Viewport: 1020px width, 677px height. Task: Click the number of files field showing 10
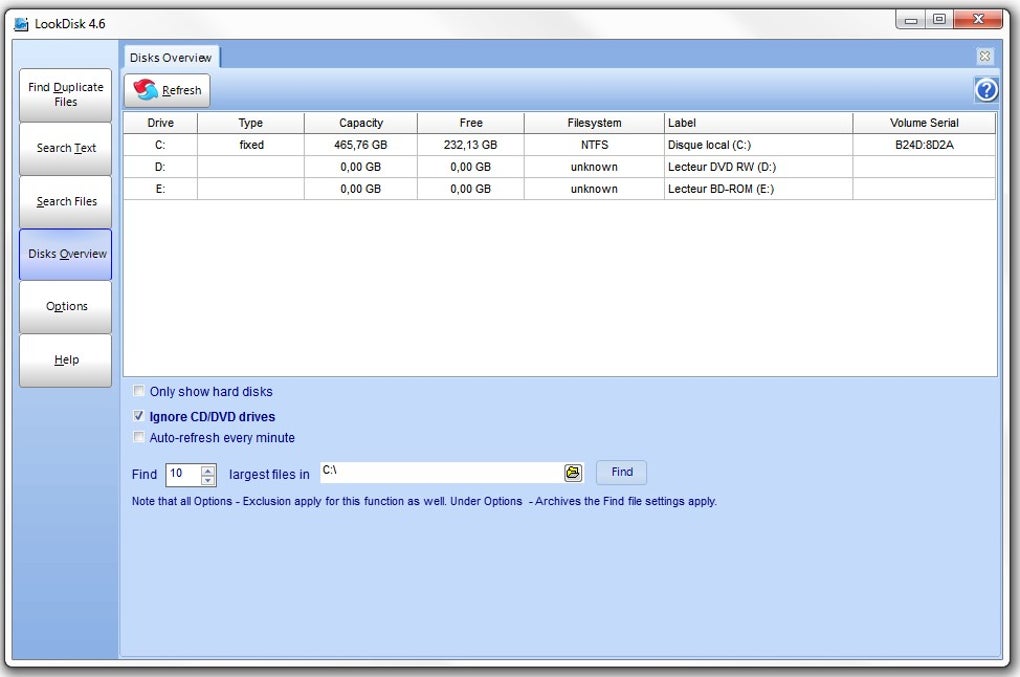(183, 474)
